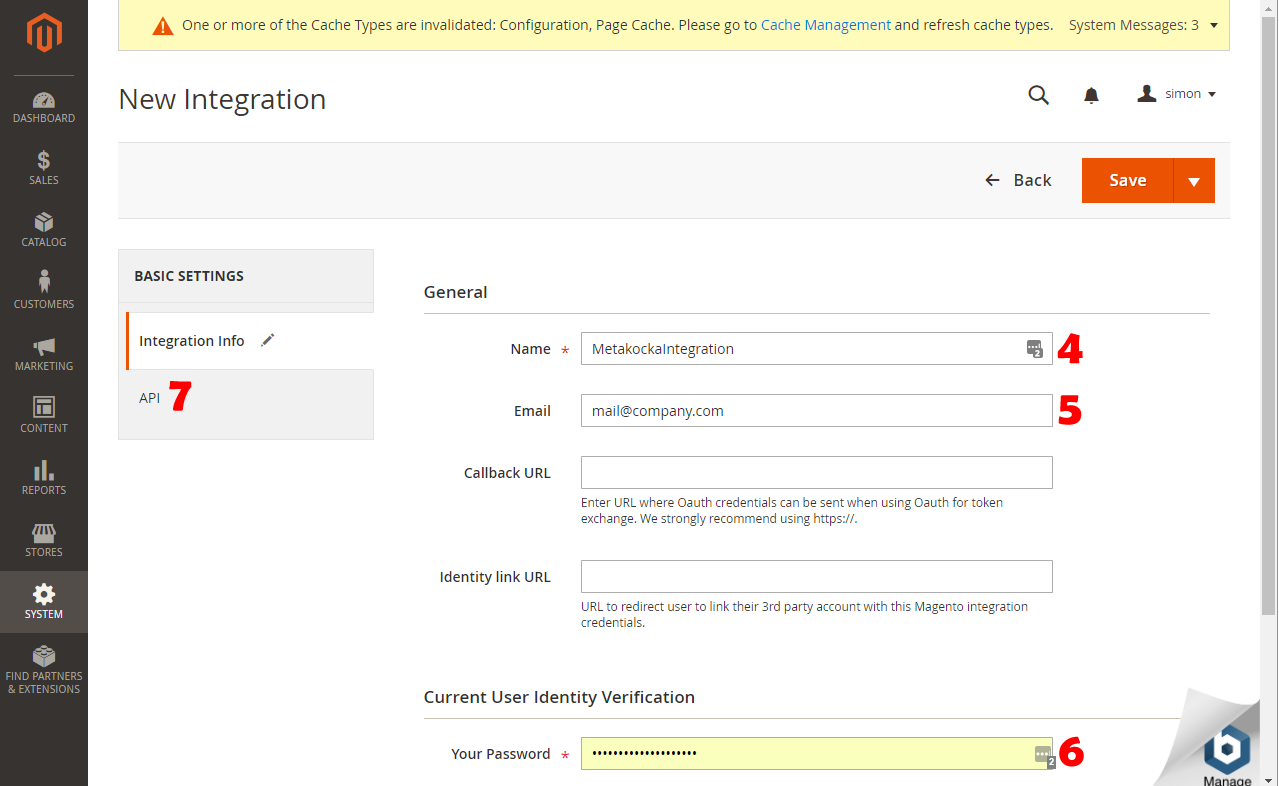1279x786 pixels.
Task: Click the search magnifier icon
Action: (x=1039, y=95)
